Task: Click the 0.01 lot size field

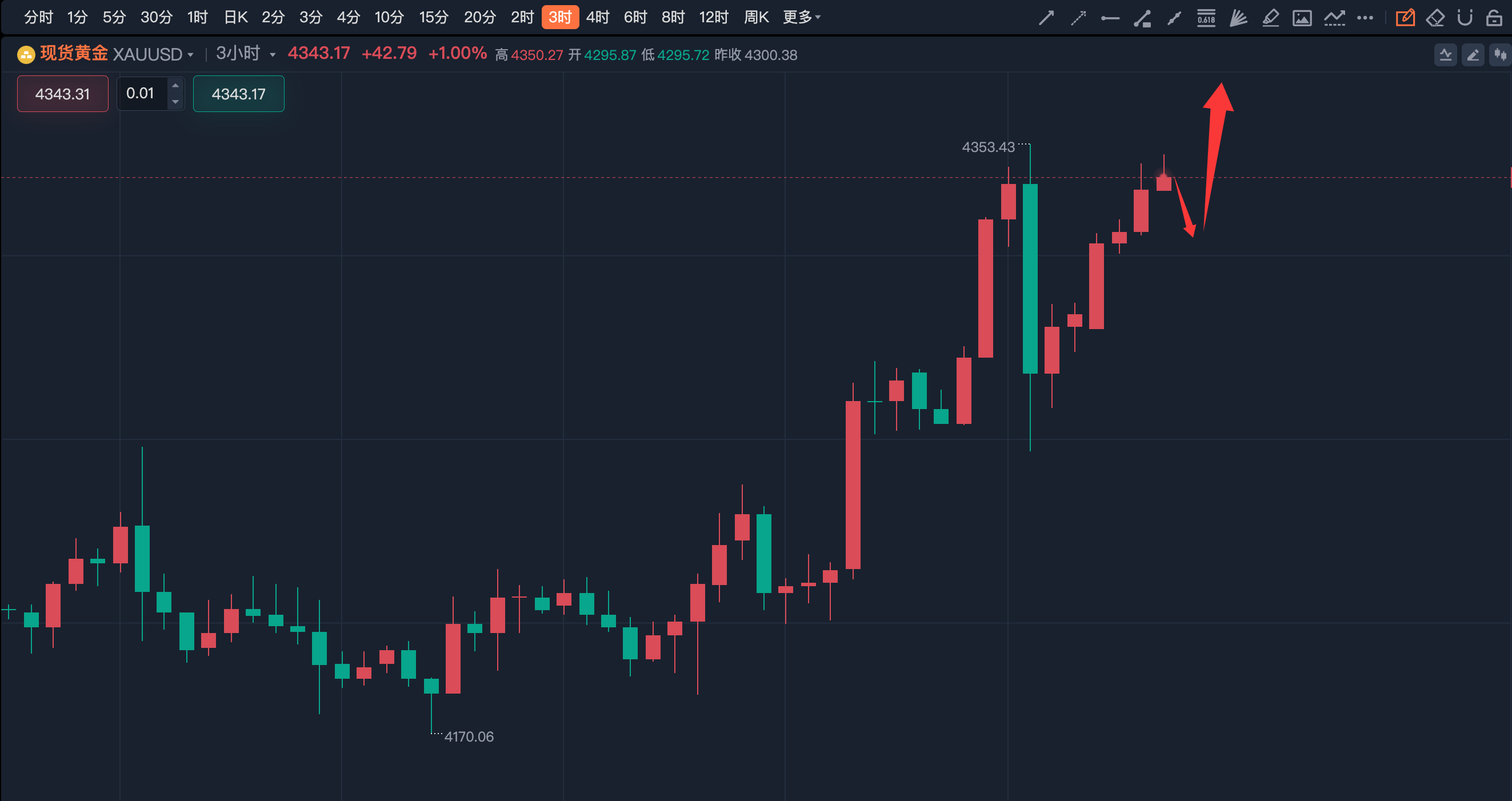Action: [141, 93]
